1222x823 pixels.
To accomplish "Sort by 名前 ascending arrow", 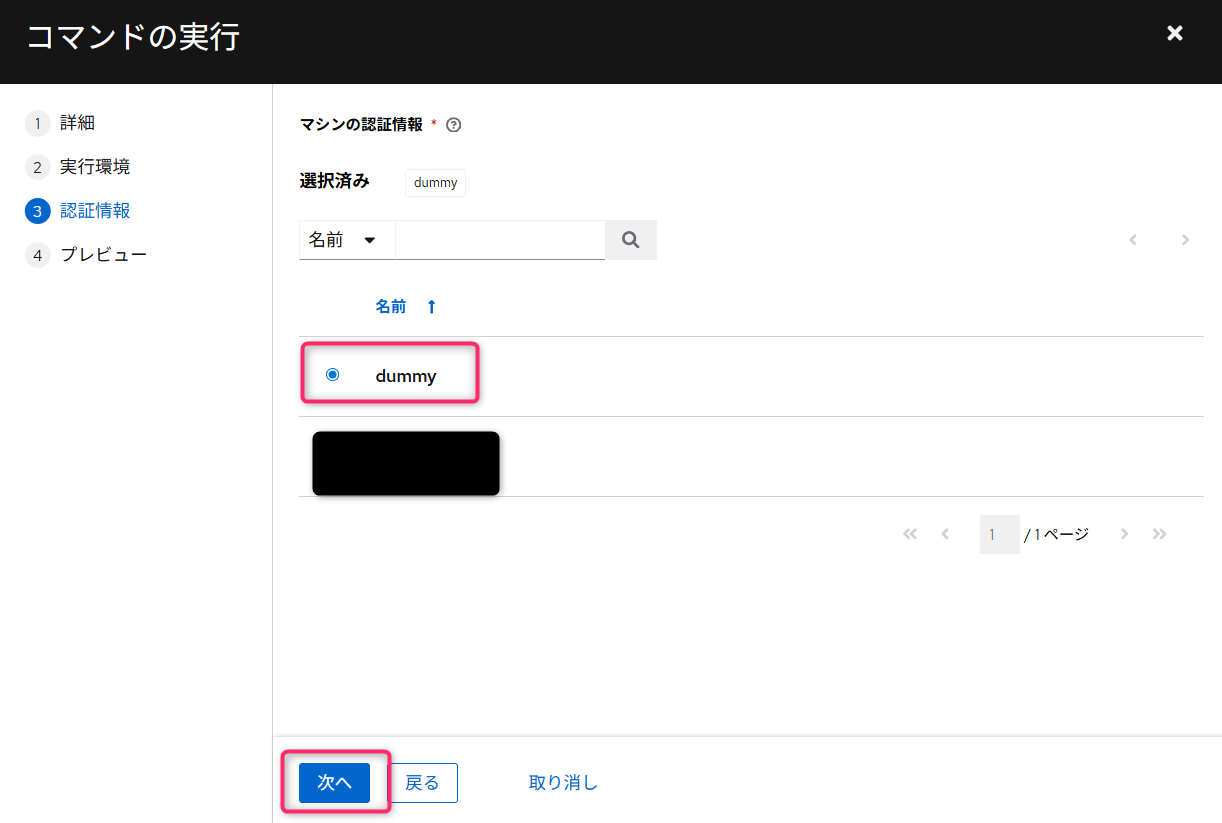I will click(432, 307).
